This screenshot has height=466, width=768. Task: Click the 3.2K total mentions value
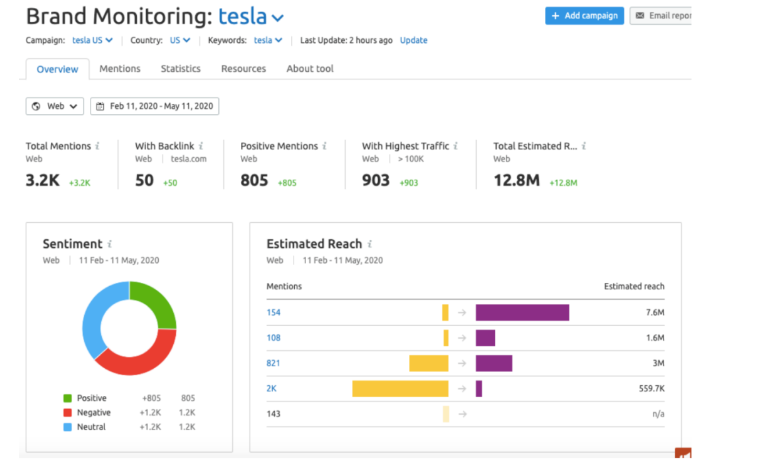(43, 180)
